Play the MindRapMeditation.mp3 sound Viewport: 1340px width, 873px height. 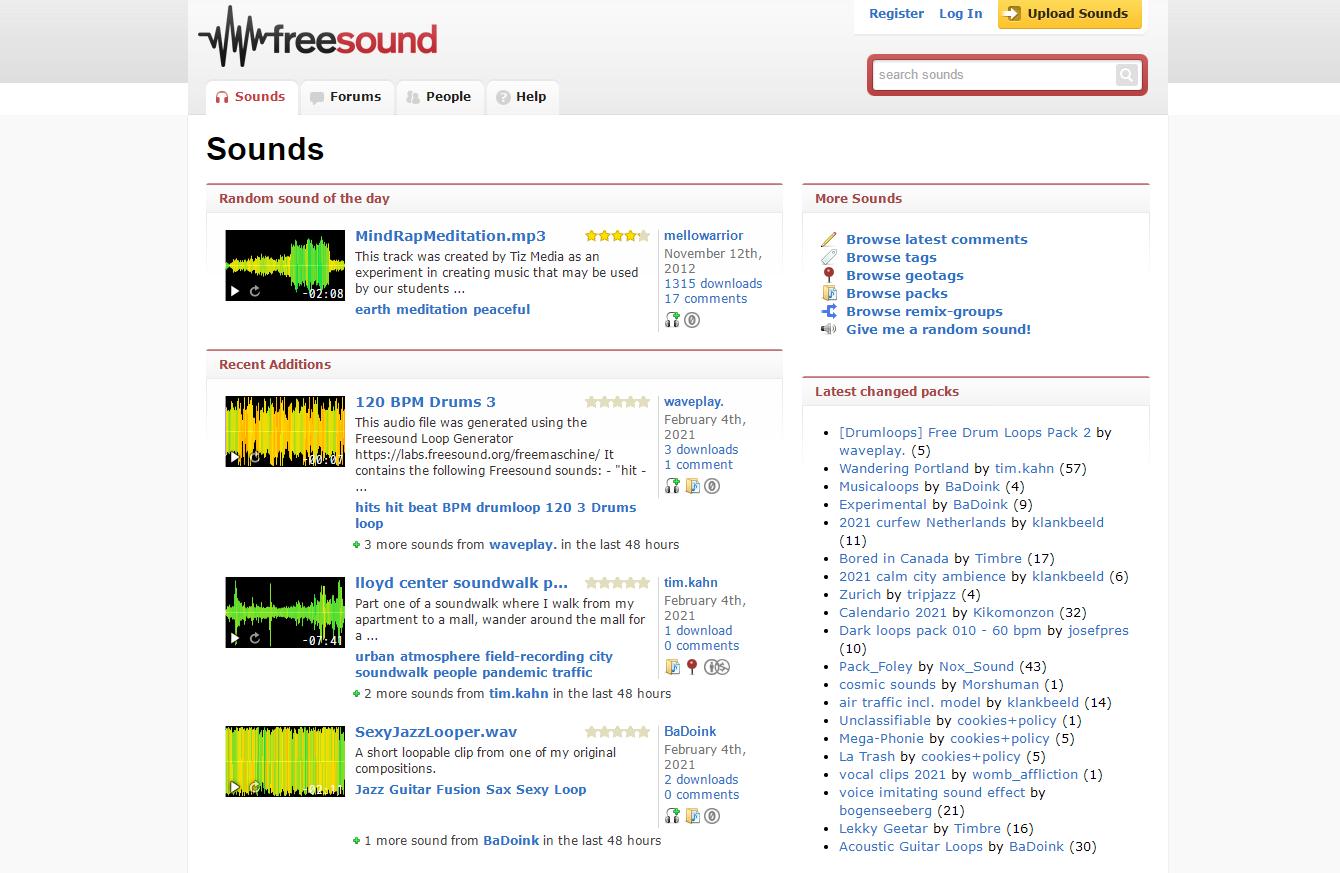pyautogui.click(x=235, y=291)
